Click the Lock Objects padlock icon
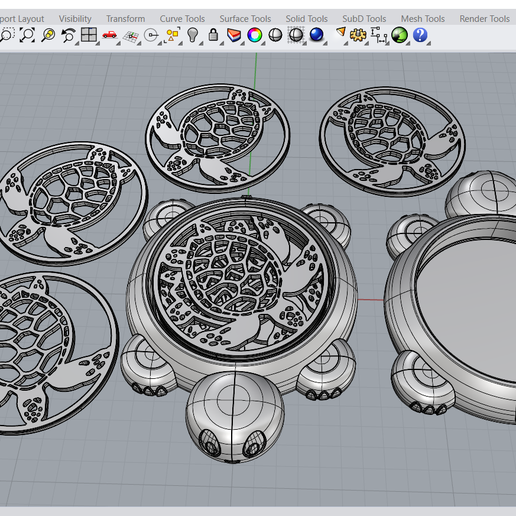Screen dimensions: 516x516 [x=213, y=35]
